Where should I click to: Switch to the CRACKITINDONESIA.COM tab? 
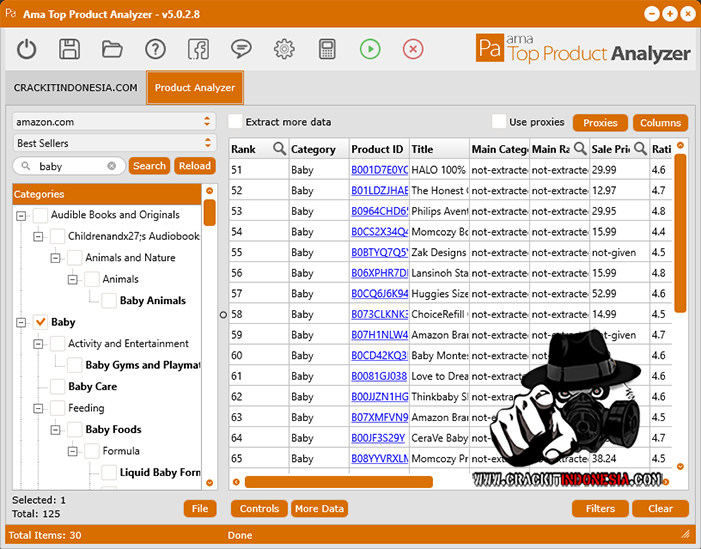click(x=75, y=88)
